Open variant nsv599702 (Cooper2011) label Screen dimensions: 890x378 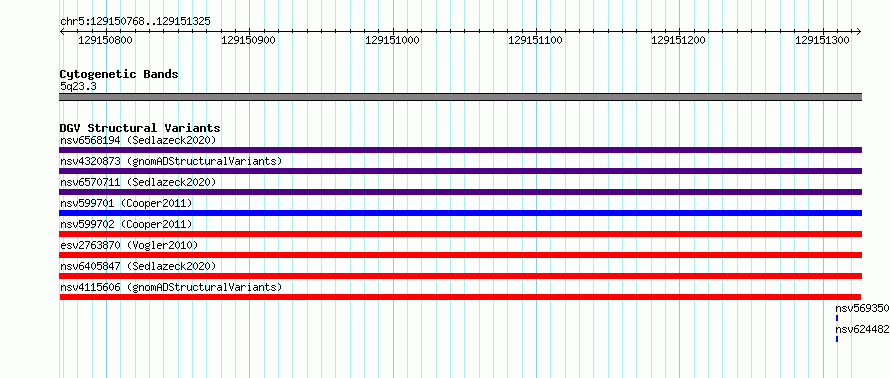tap(126, 224)
